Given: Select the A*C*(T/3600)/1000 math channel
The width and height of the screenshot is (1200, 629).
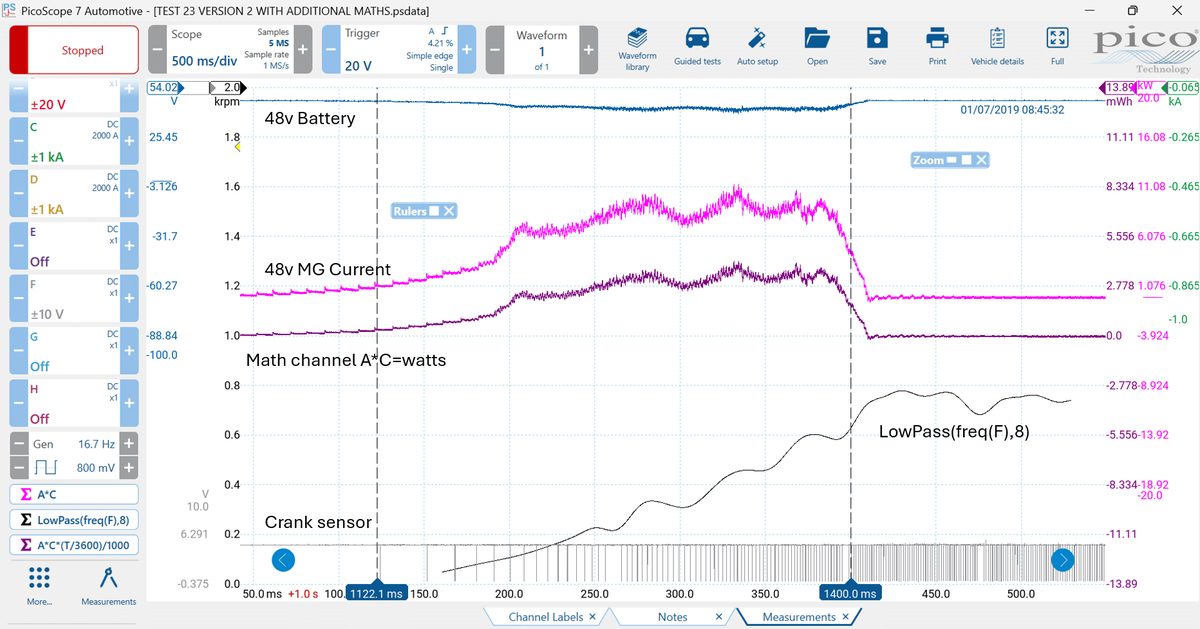Looking at the screenshot, I should (74, 546).
